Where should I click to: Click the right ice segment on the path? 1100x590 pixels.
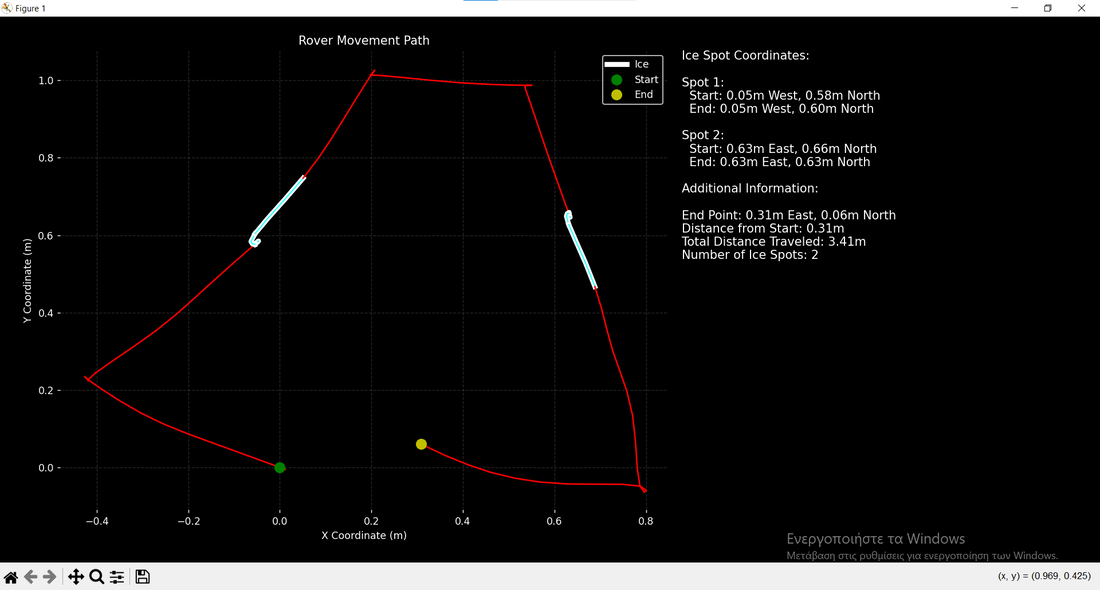pos(581,252)
